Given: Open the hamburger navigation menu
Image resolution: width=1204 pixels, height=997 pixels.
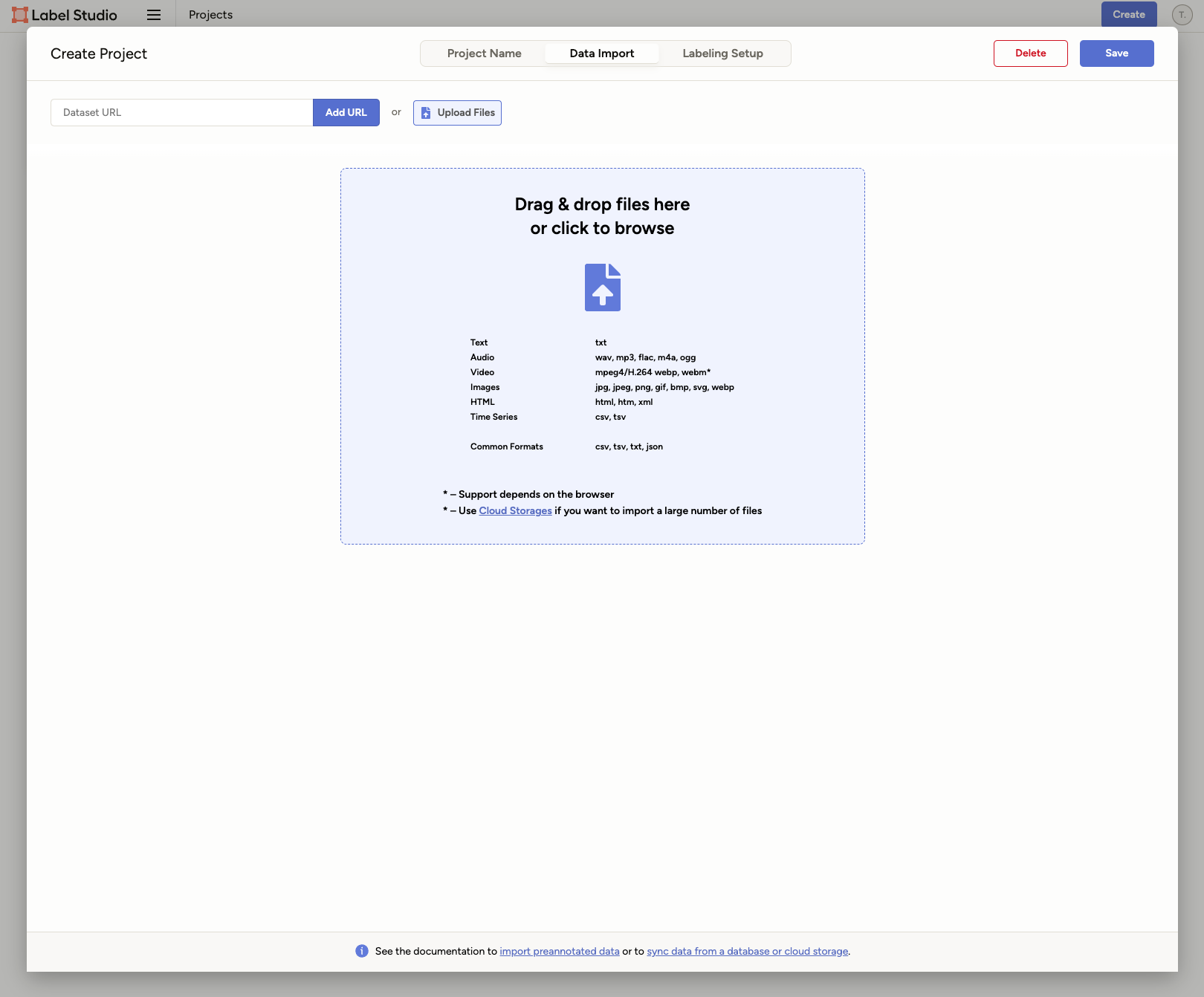Looking at the screenshot, I should [154, 15].
